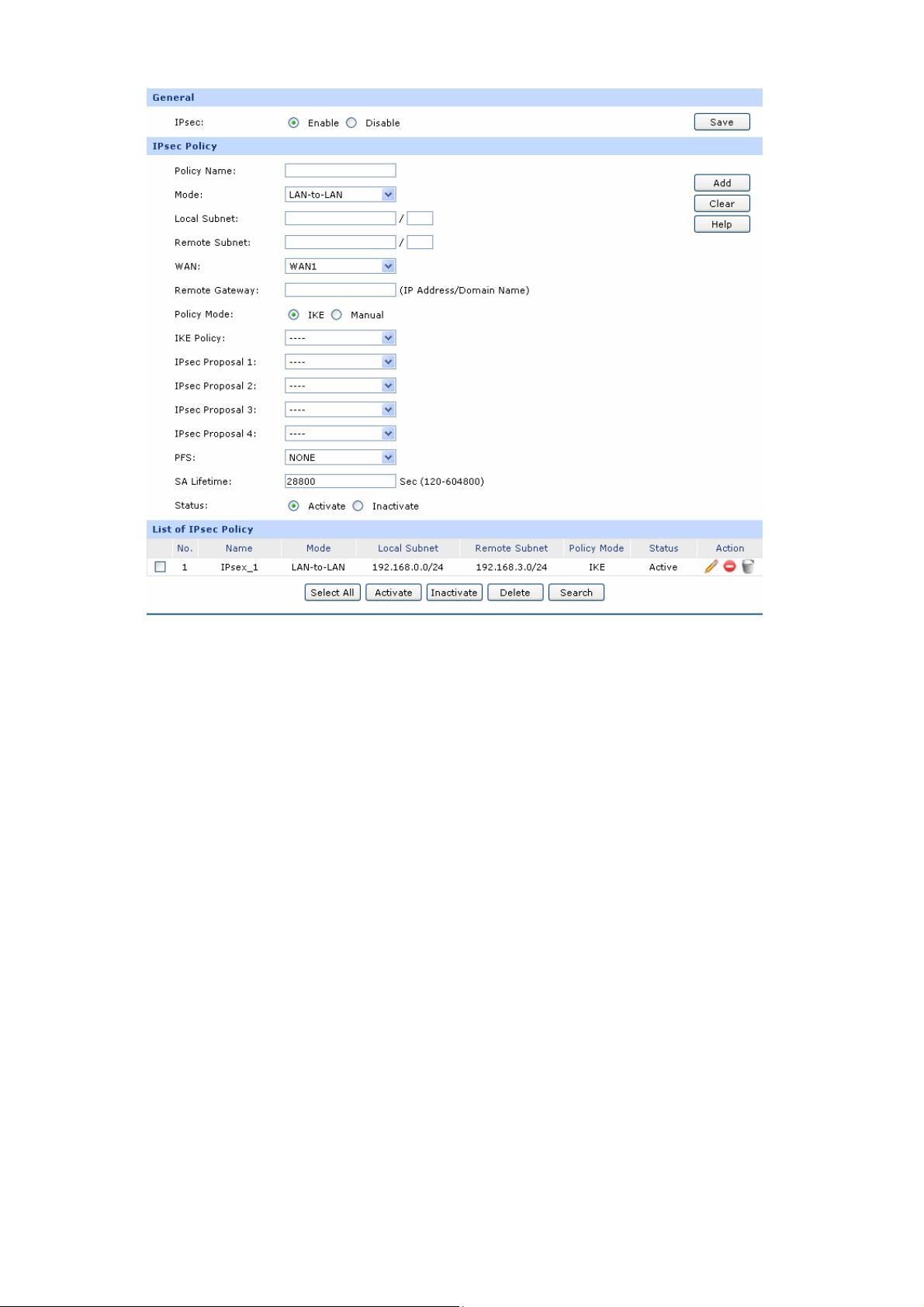Open the Mode LAN-to-LAN dropdown

[x=340, y=195]
